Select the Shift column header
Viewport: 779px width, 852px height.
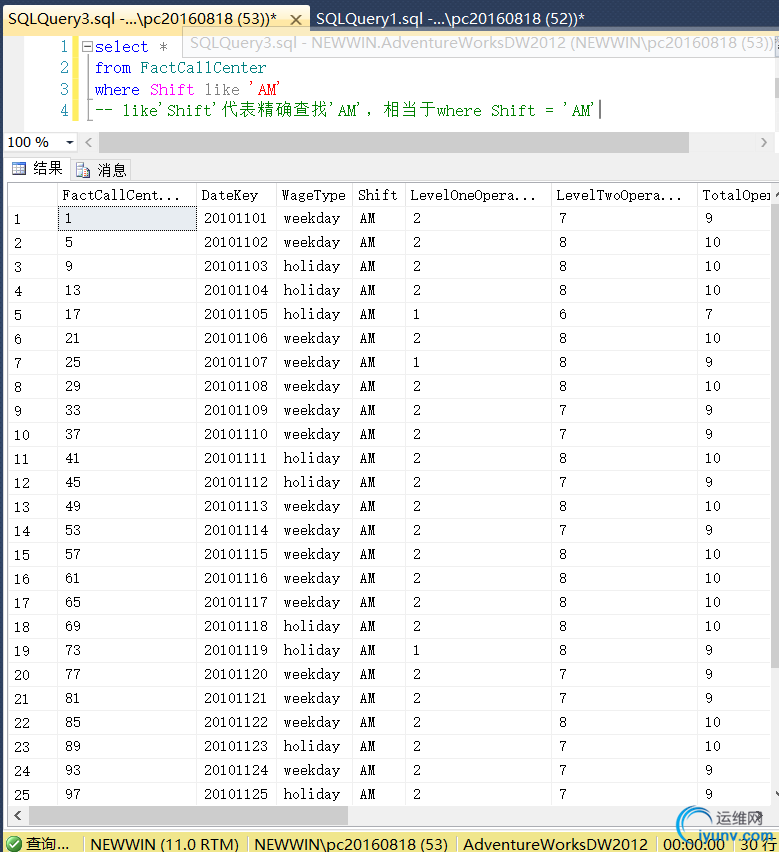tap(379, 195)
